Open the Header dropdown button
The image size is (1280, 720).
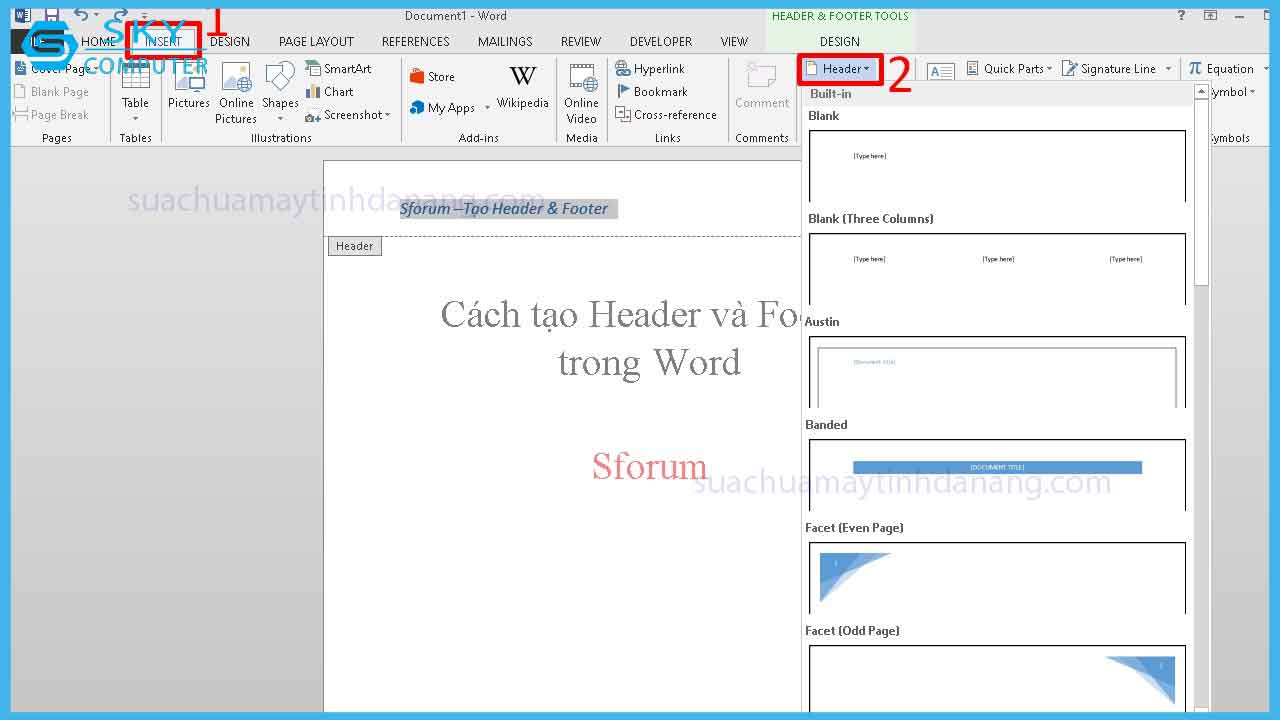[841, 69]
